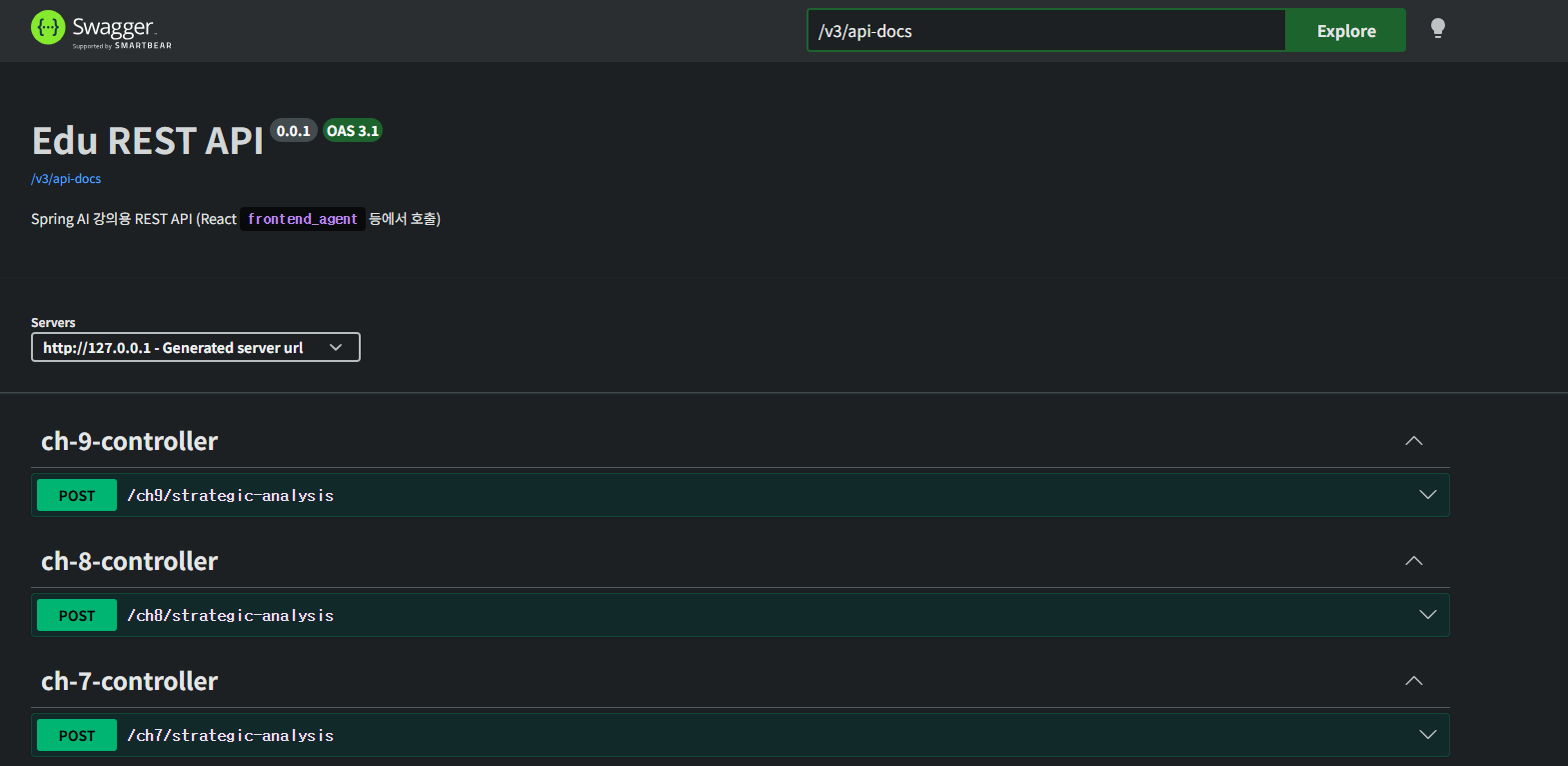Click the OAS 3.1 badge

[353, 131]
